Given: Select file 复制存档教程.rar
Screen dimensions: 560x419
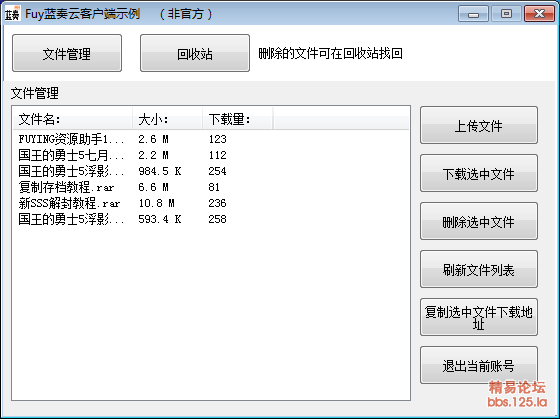Looking at the screenshot, I should click(x=66, y=187).
